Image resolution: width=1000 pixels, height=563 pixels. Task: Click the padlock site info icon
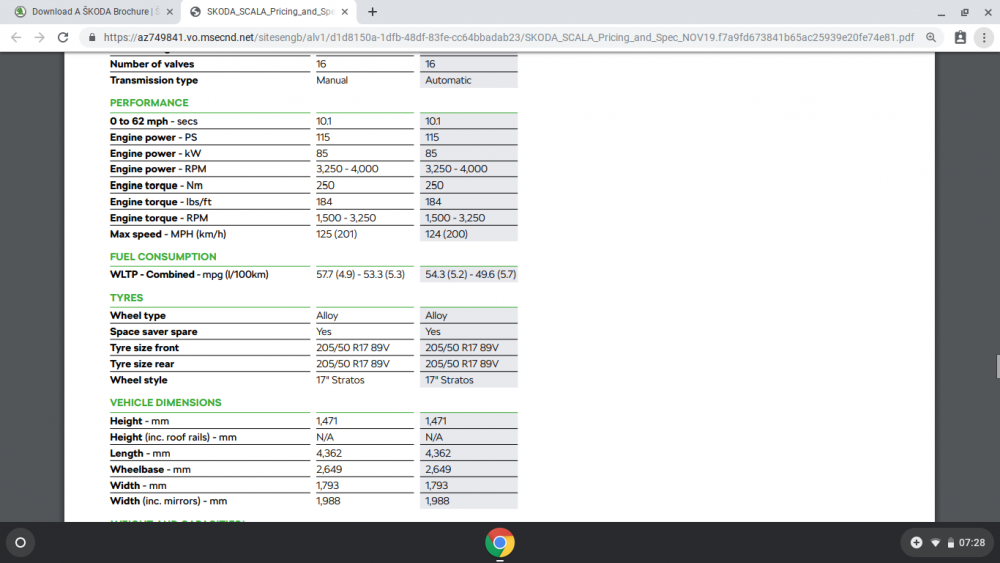(92, 38)
